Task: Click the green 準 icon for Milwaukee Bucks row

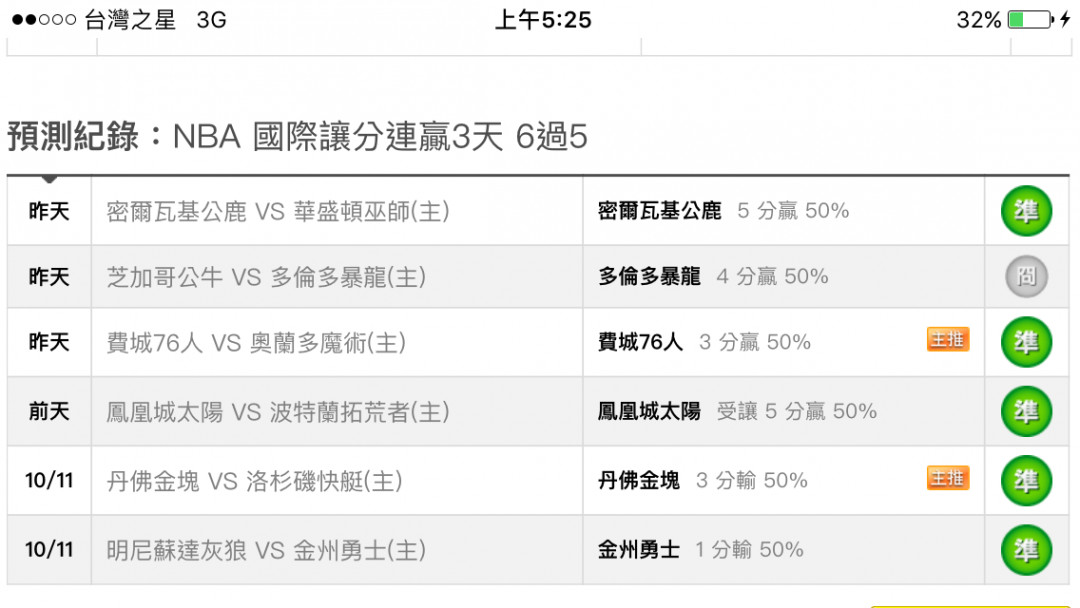Action: coord(1026,211)
